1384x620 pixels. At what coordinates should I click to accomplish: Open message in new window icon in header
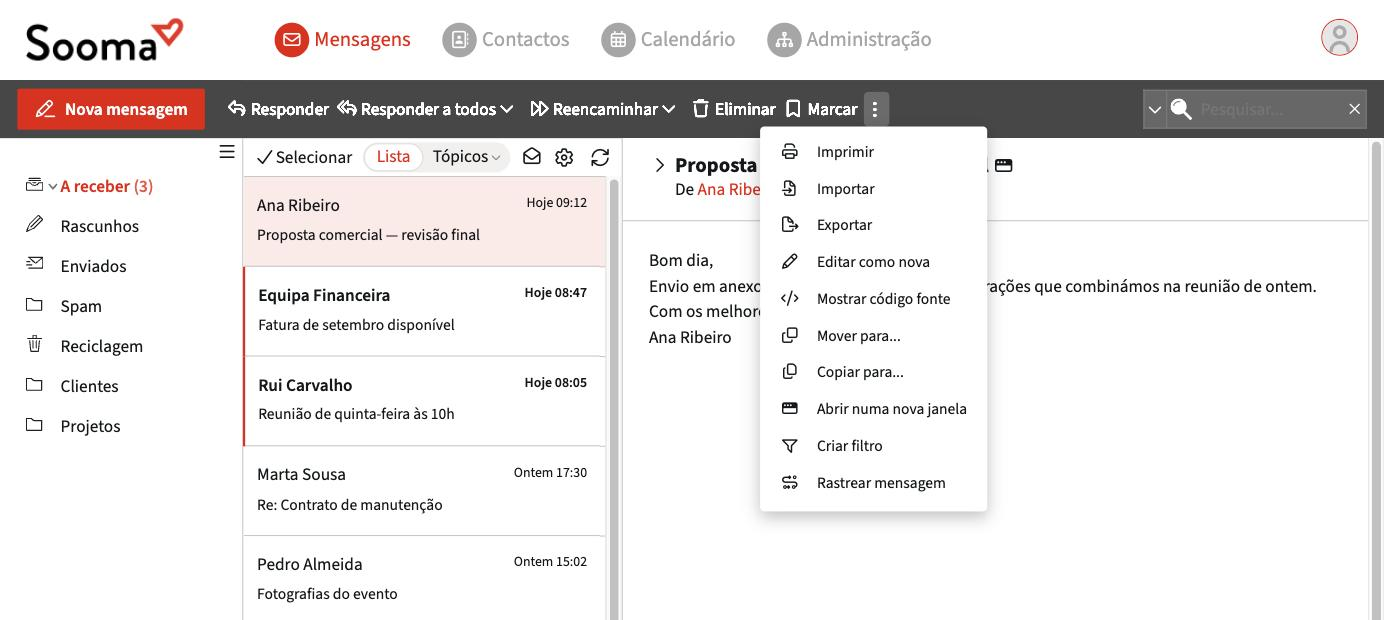coord(1003,165)
